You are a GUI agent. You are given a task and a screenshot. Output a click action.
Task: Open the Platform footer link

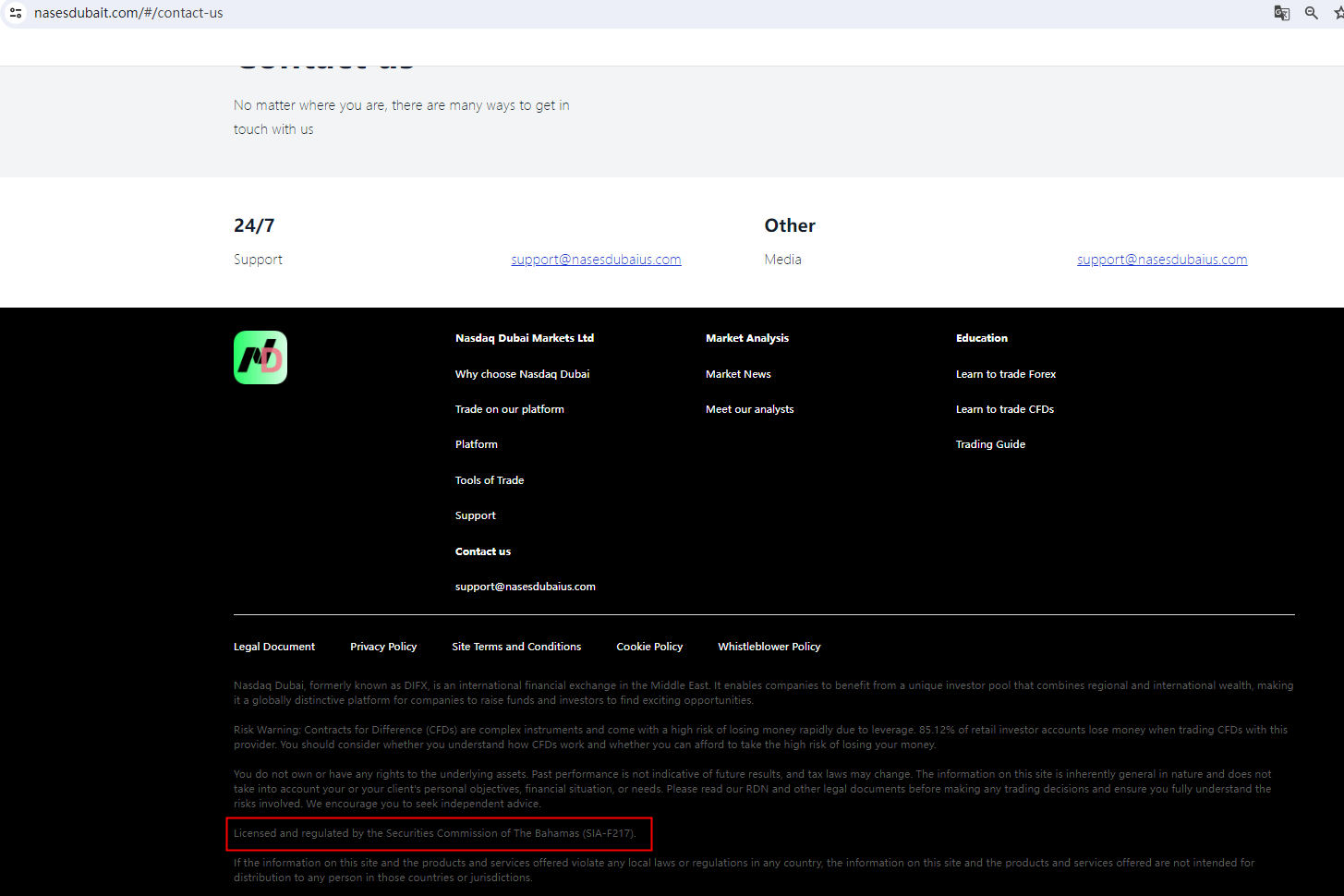[x=477, y=444]
